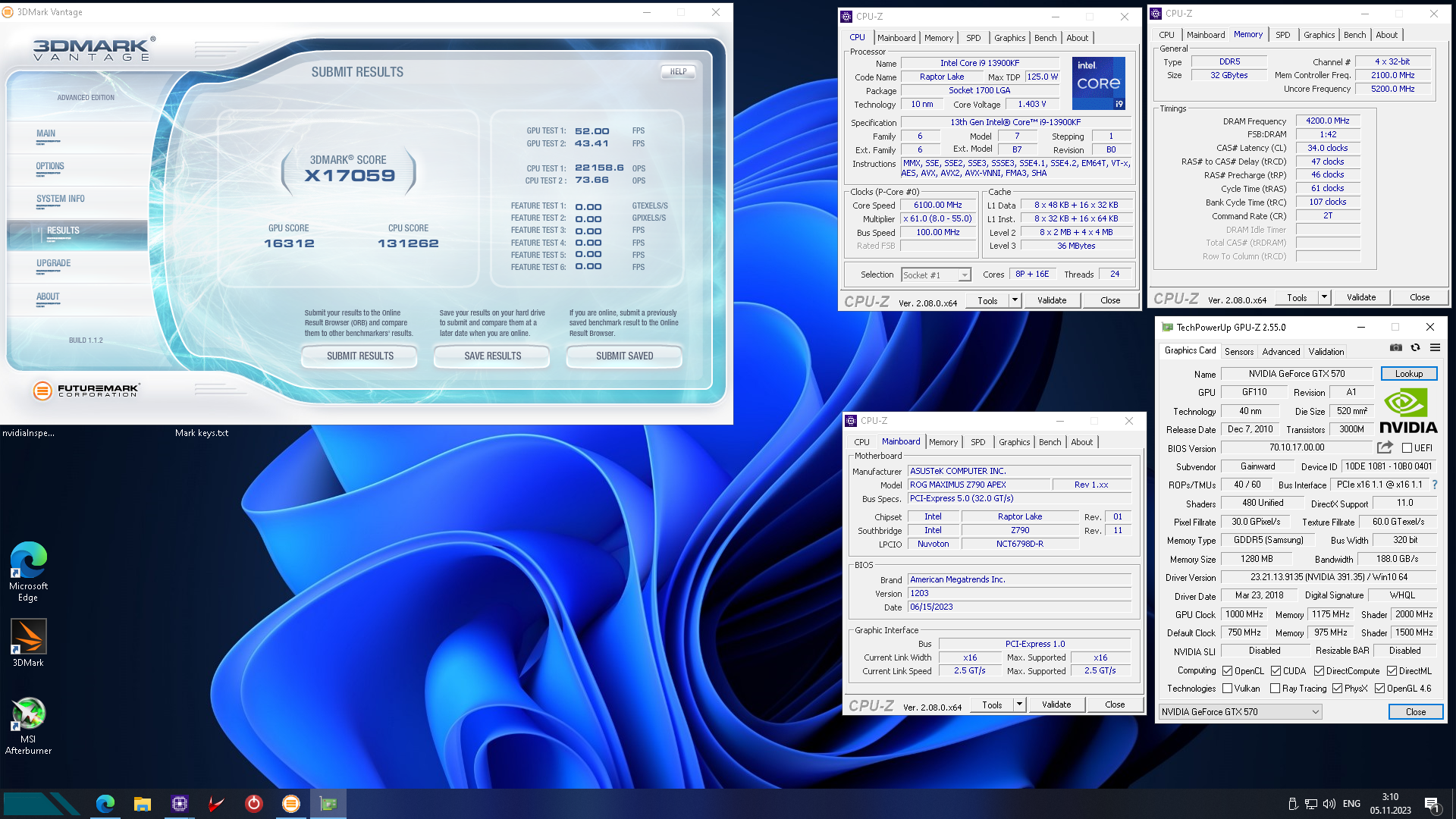1456x819 pixels.
Task: Click the SUBMIT RESULTS button
Action: (x=359, y=356)
